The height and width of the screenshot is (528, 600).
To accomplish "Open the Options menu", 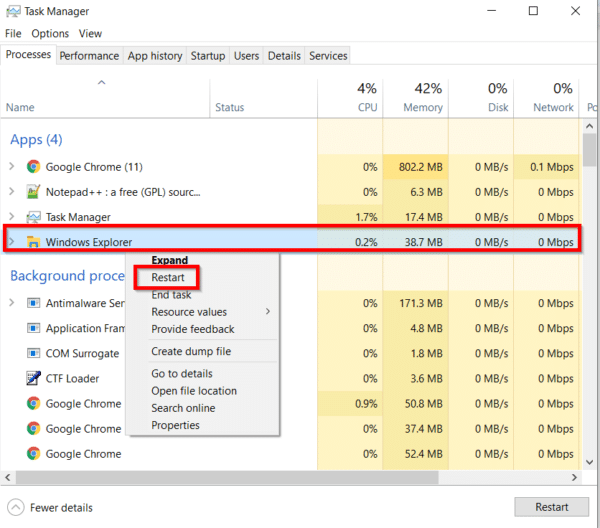I will click(50, 34).
